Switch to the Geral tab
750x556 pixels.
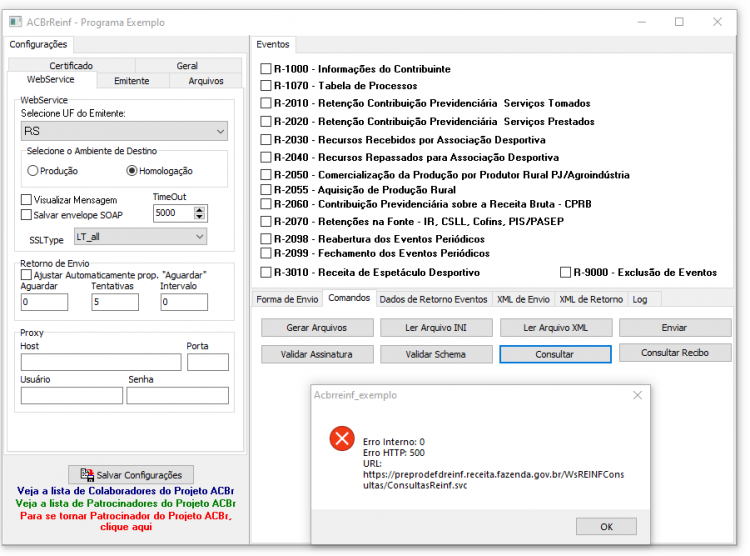tap(187, 66)
